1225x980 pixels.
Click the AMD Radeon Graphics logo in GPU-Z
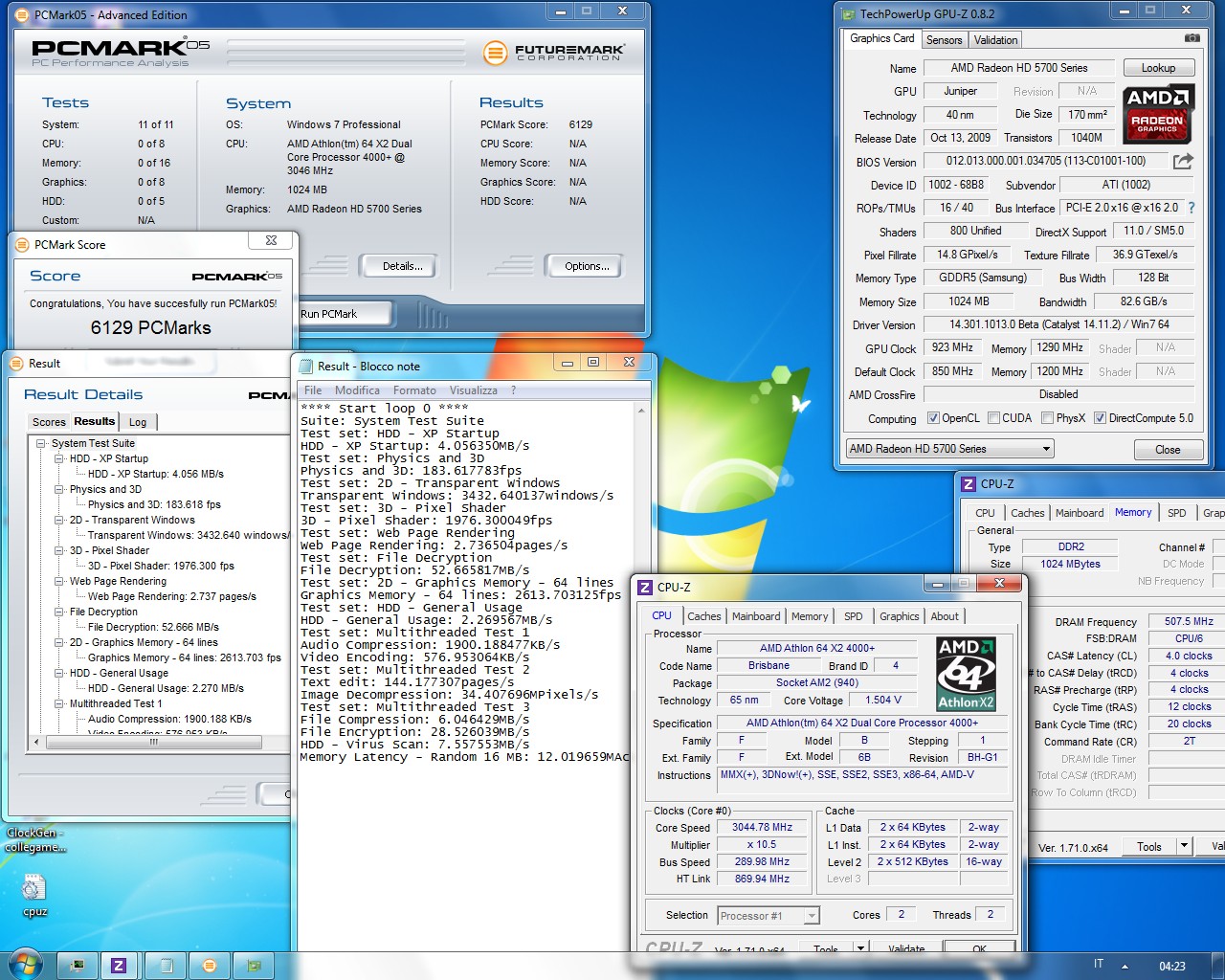point(1157,113)
